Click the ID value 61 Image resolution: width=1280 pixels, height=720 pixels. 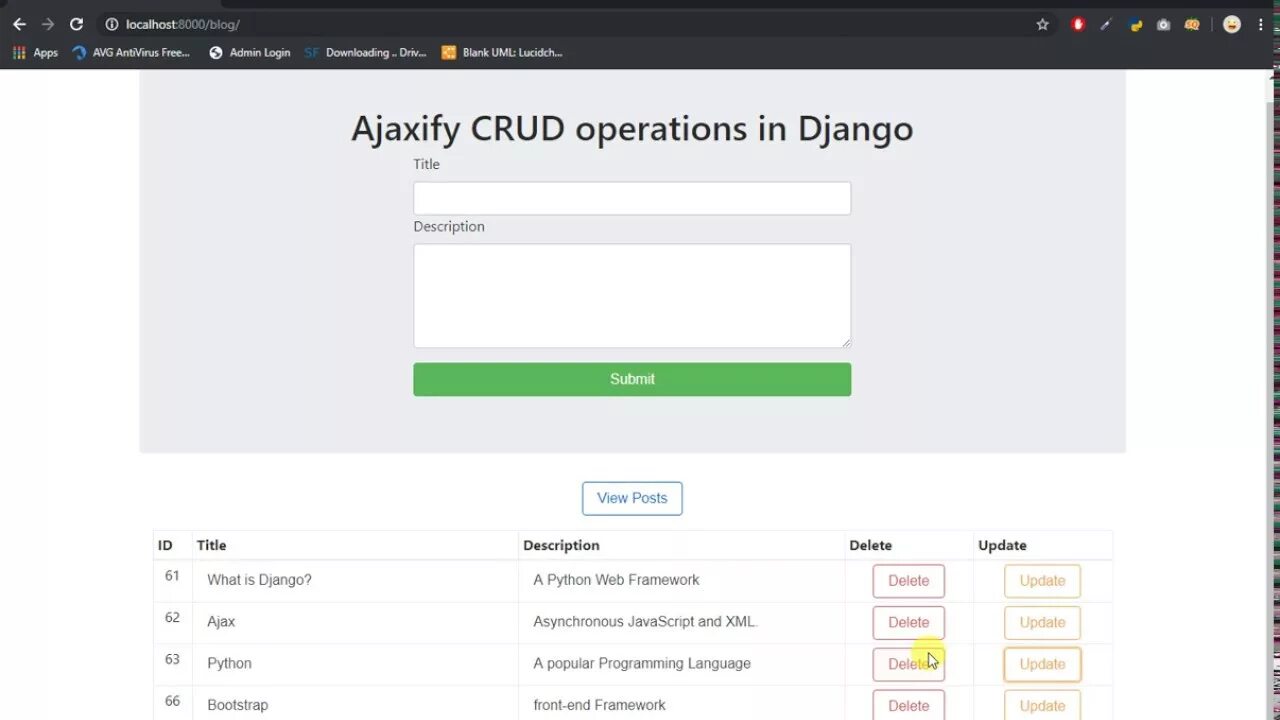coord(172,576)
